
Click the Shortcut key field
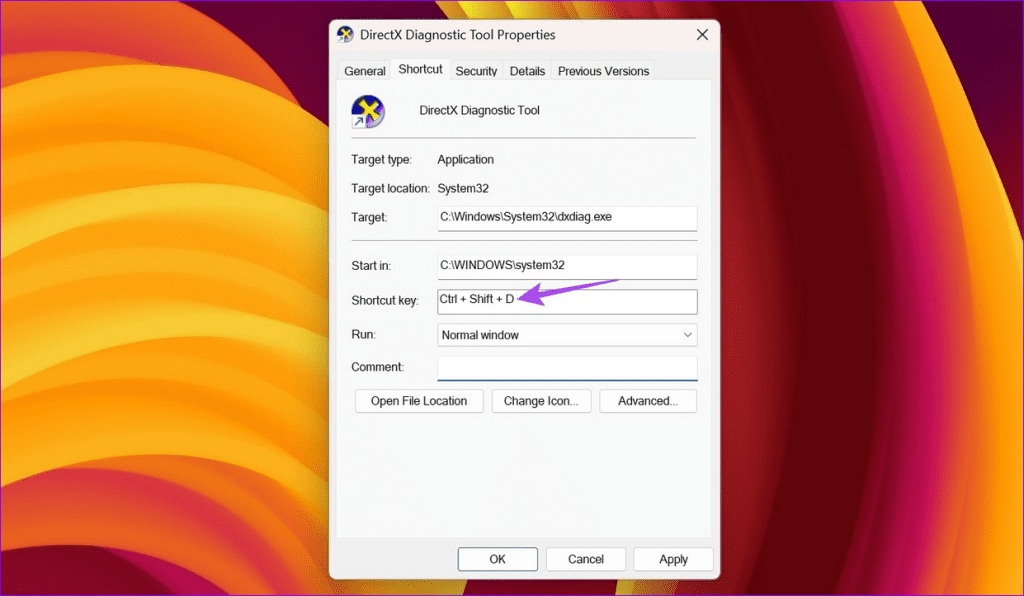click(566, 301)
